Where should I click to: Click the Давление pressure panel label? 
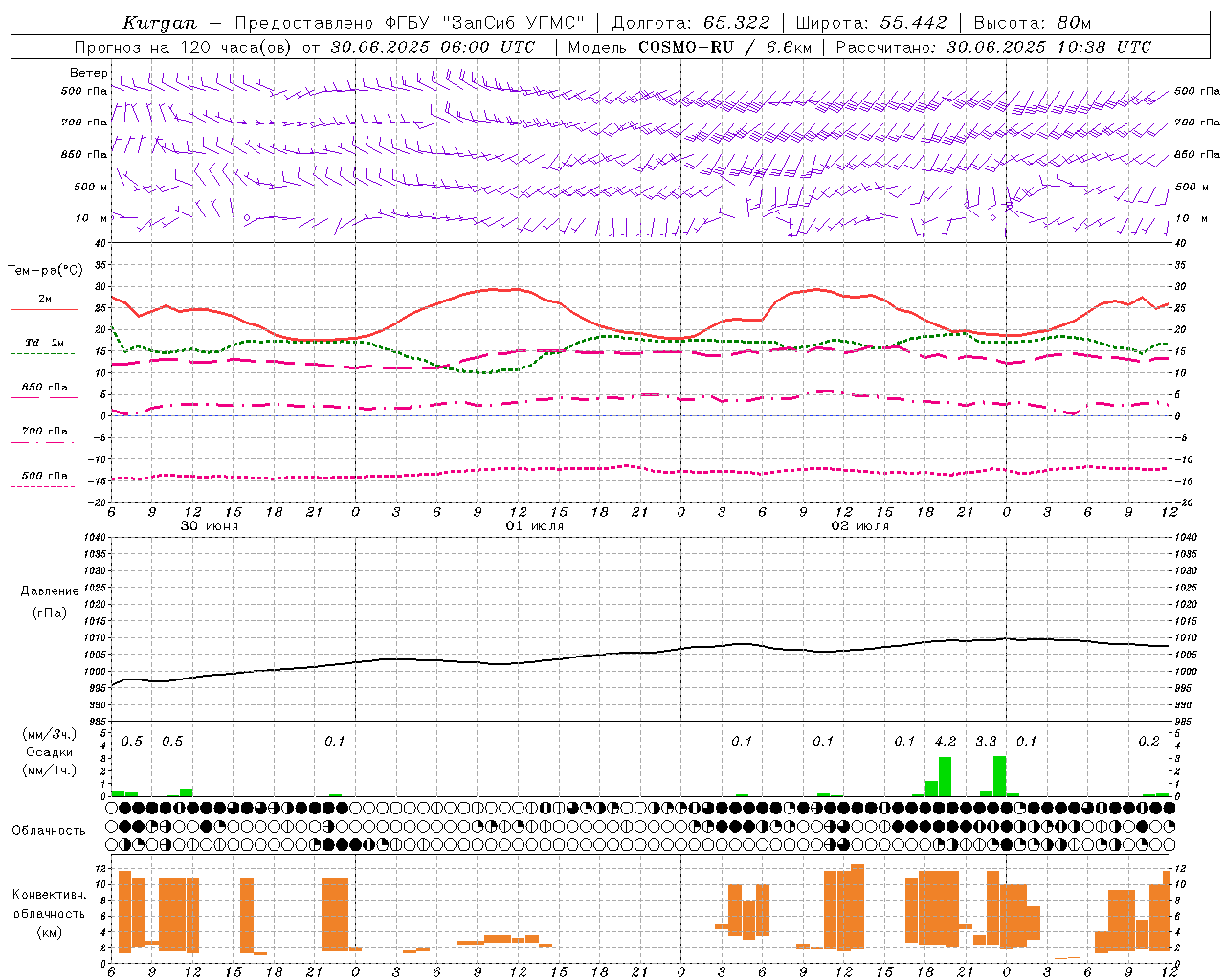point(50,591)
